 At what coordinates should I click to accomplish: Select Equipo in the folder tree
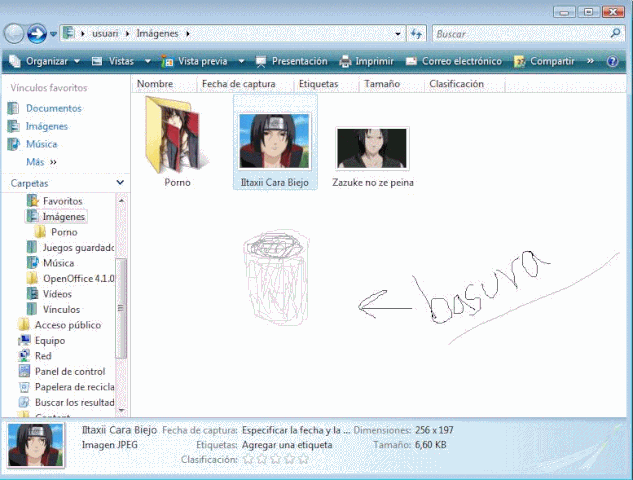click(x=42, y=340)
